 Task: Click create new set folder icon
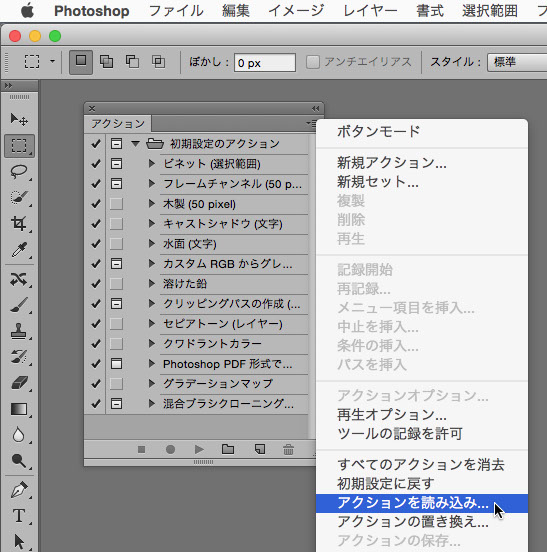pos(228,449)
